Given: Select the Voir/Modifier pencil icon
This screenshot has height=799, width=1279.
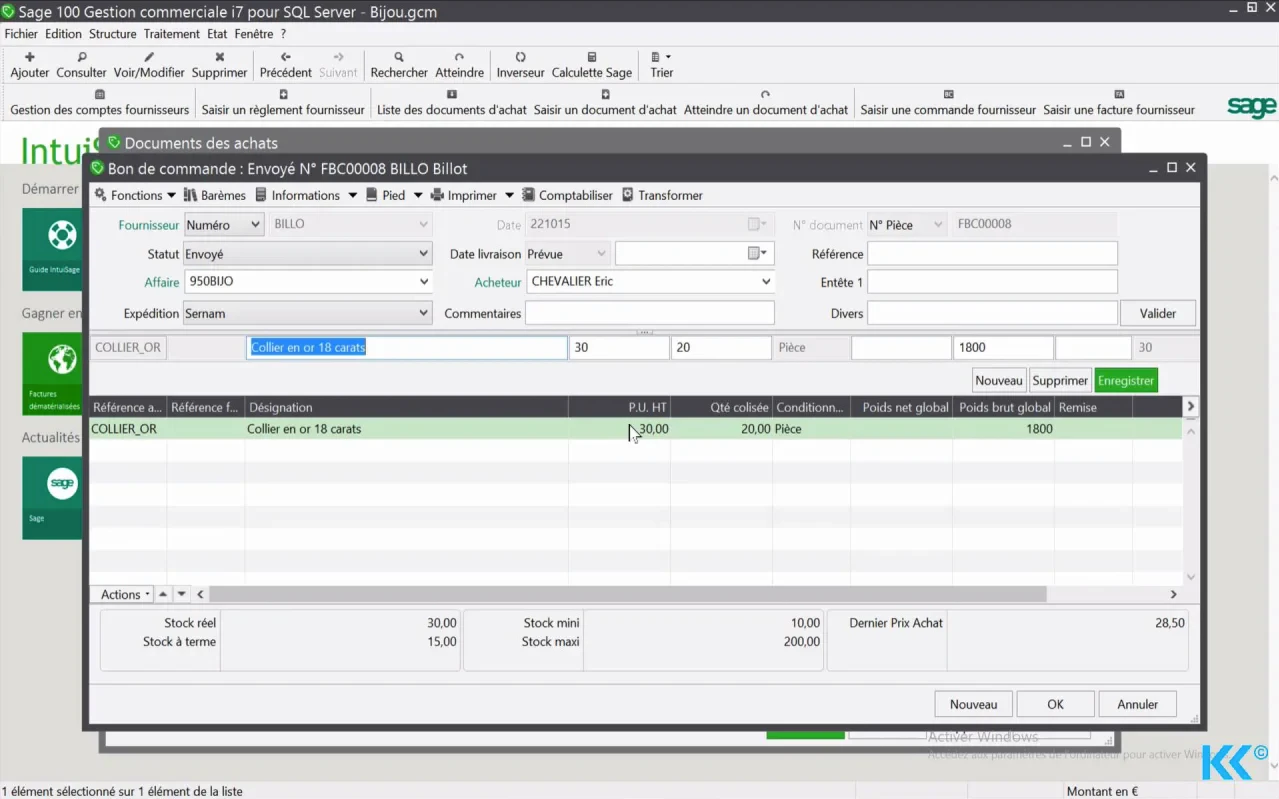Looking at the screenshot, I should [x=149, y=57].
